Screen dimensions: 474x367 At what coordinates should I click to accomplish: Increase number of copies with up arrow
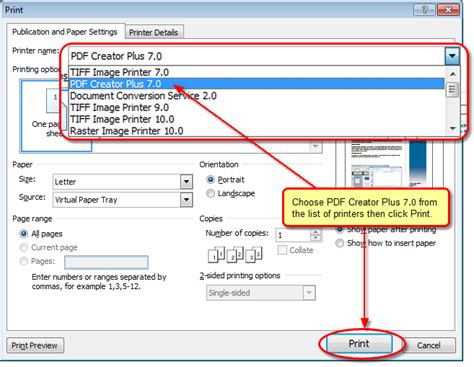[x=315, y=231]
